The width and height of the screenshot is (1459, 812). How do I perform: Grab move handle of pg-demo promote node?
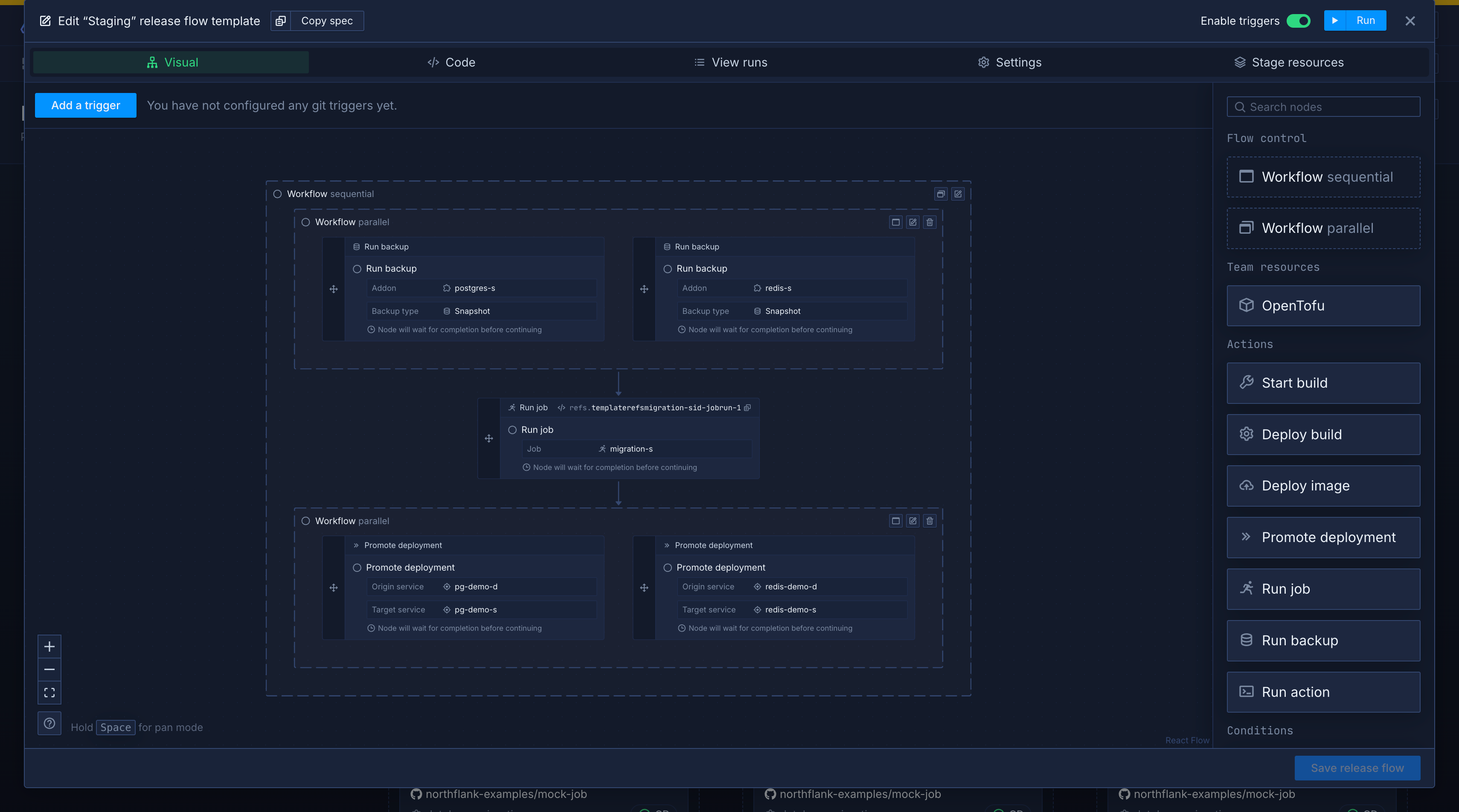tap(334, 588)
